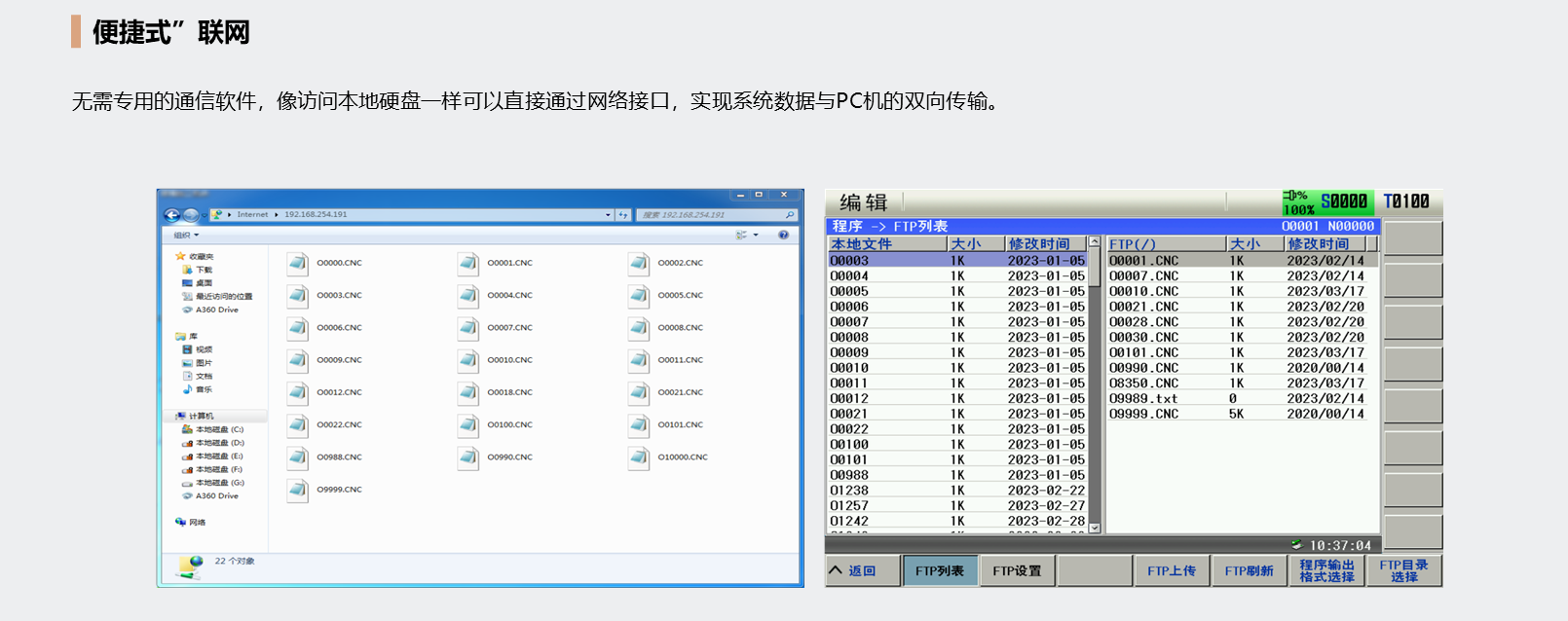Select O0007.CNC row in FTP list
1568x621 pixels.
(x=1143, y=276)
